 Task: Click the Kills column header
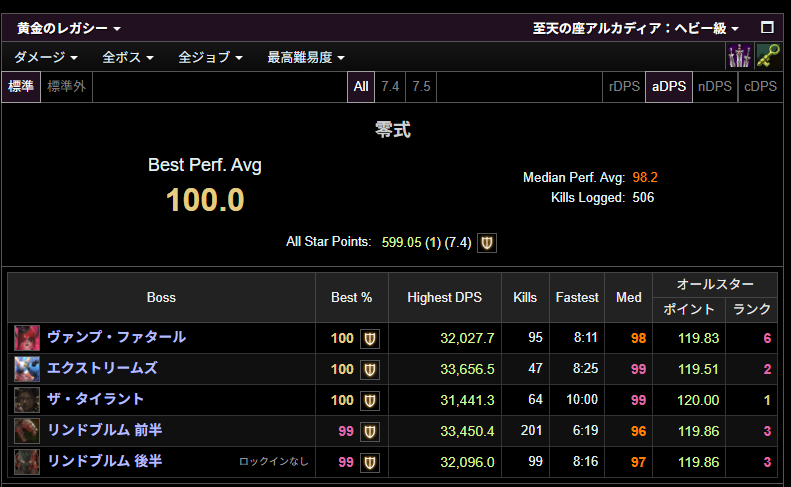point(525,298)
